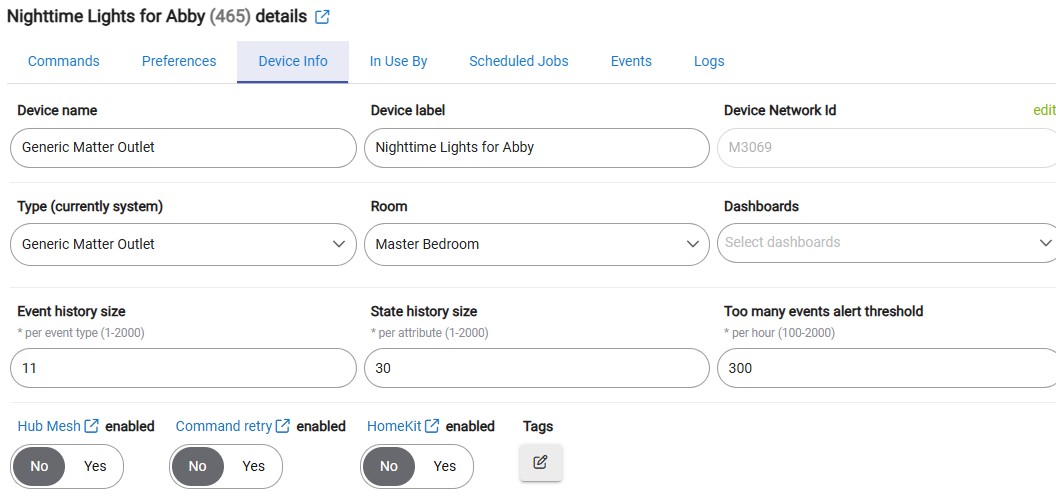Go to the Logs tab
The height and width of the screenshot is (497, 1056).
(709, 61)
